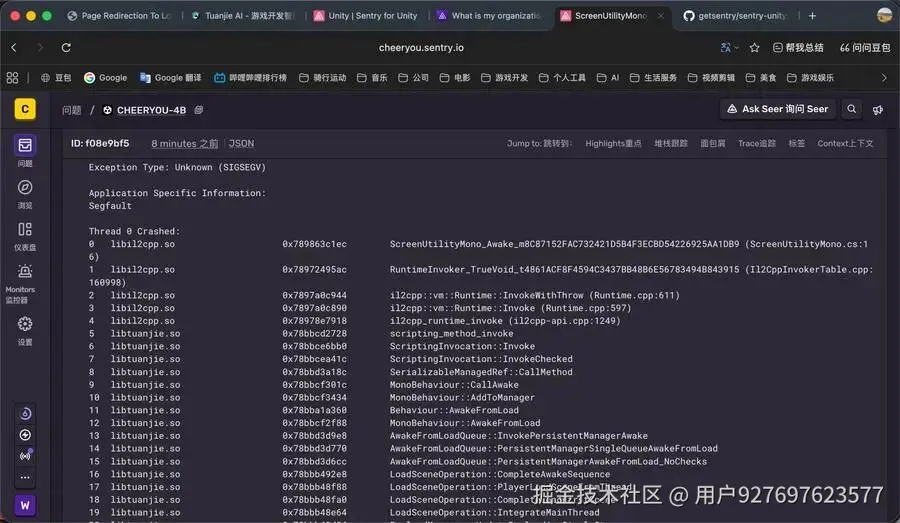Open the broadcast signal icon in sidebar
The image size is (900, 523).
(25, 456)
